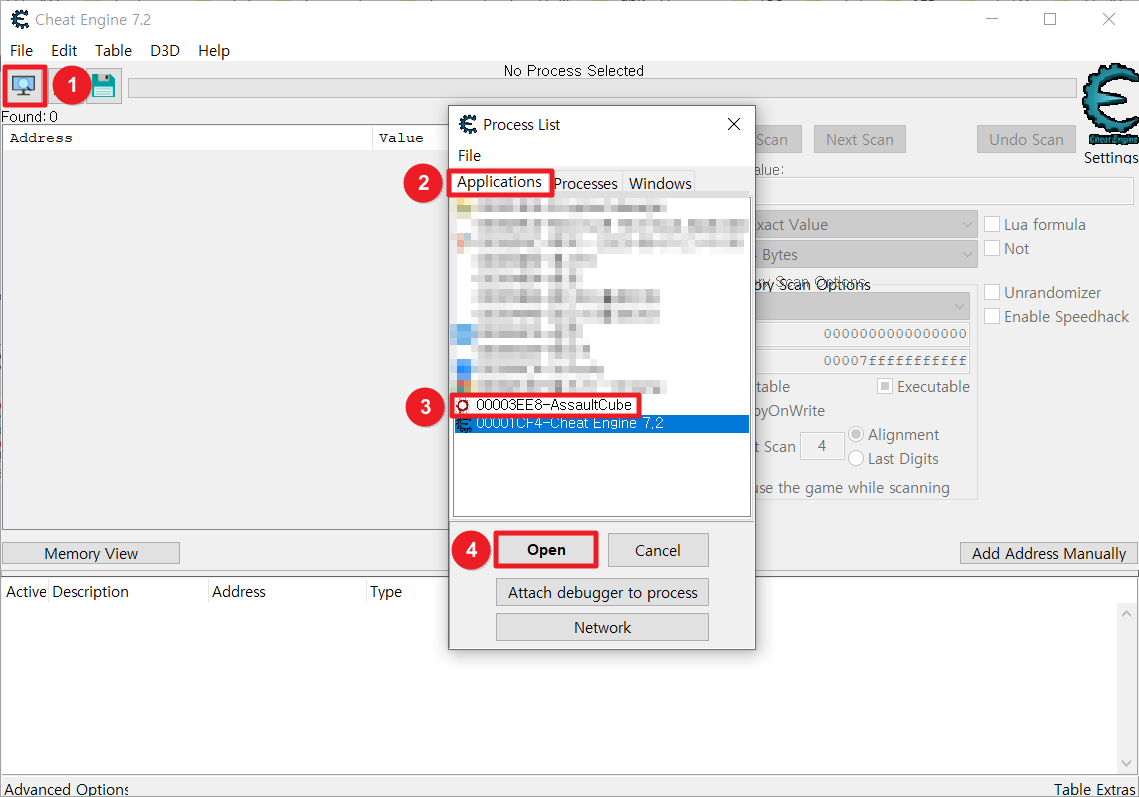The width and height of the screenshot is (1139, 797).
Task: Click Attach debugger to process
Action: 602,593
